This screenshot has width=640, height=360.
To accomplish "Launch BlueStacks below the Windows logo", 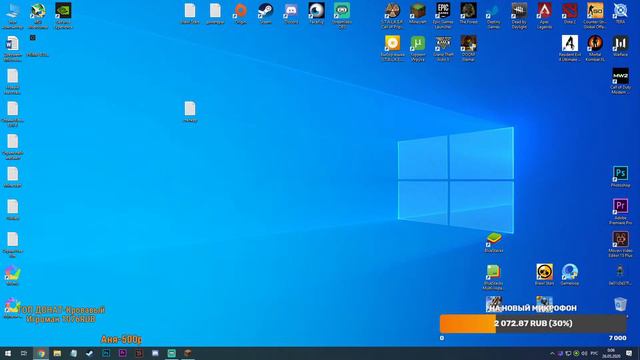I will click(x=493, y=242).
